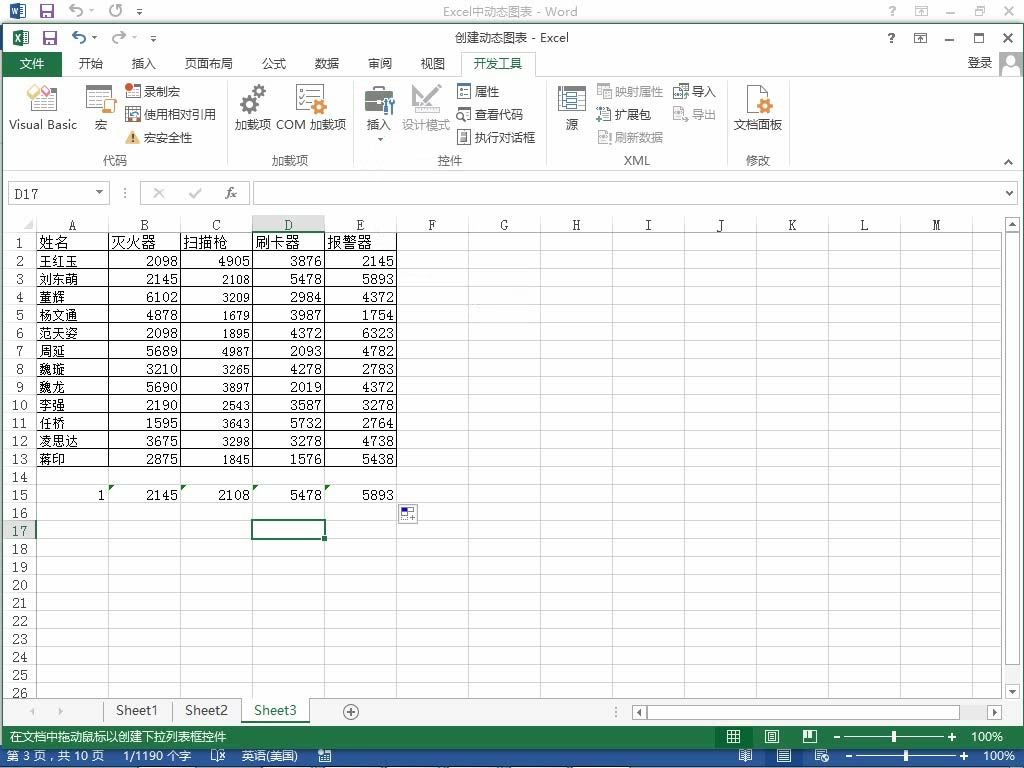This screenshot has height=768, width=1024.
Task: Zoom out Excel with minus button
Action: tap(837, 737)
